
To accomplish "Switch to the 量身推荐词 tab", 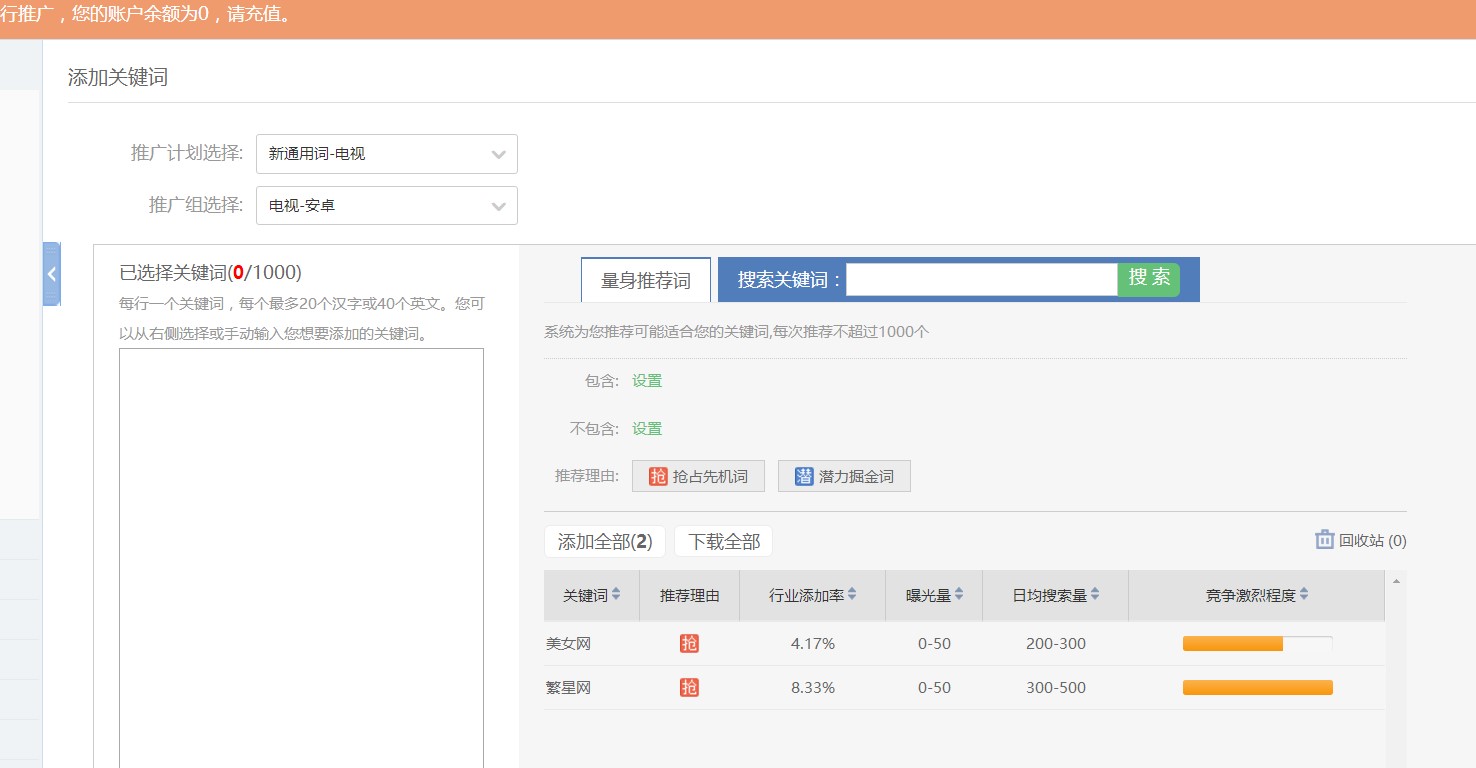I will (645, 280).
